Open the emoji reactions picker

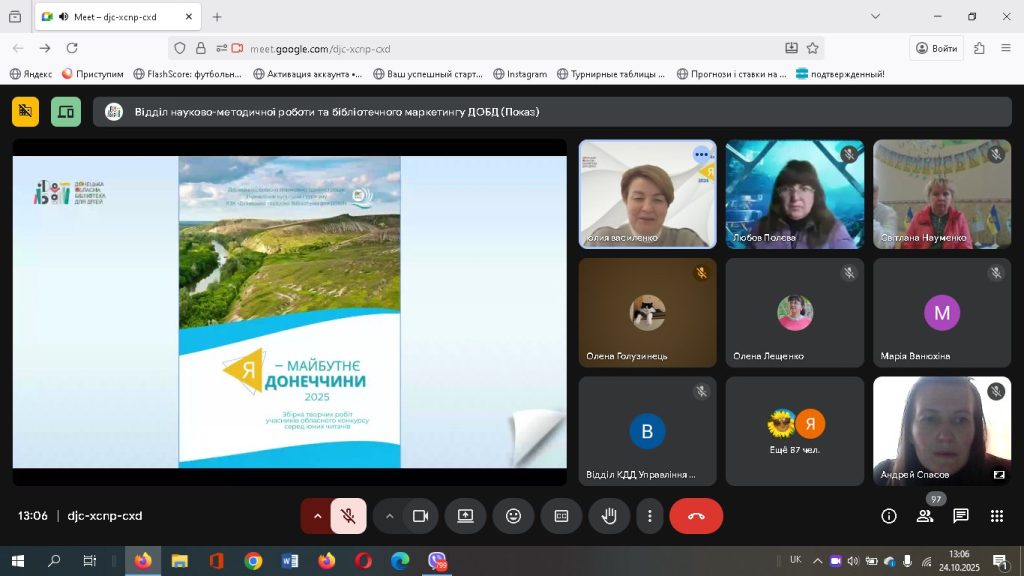pos(513,516)
